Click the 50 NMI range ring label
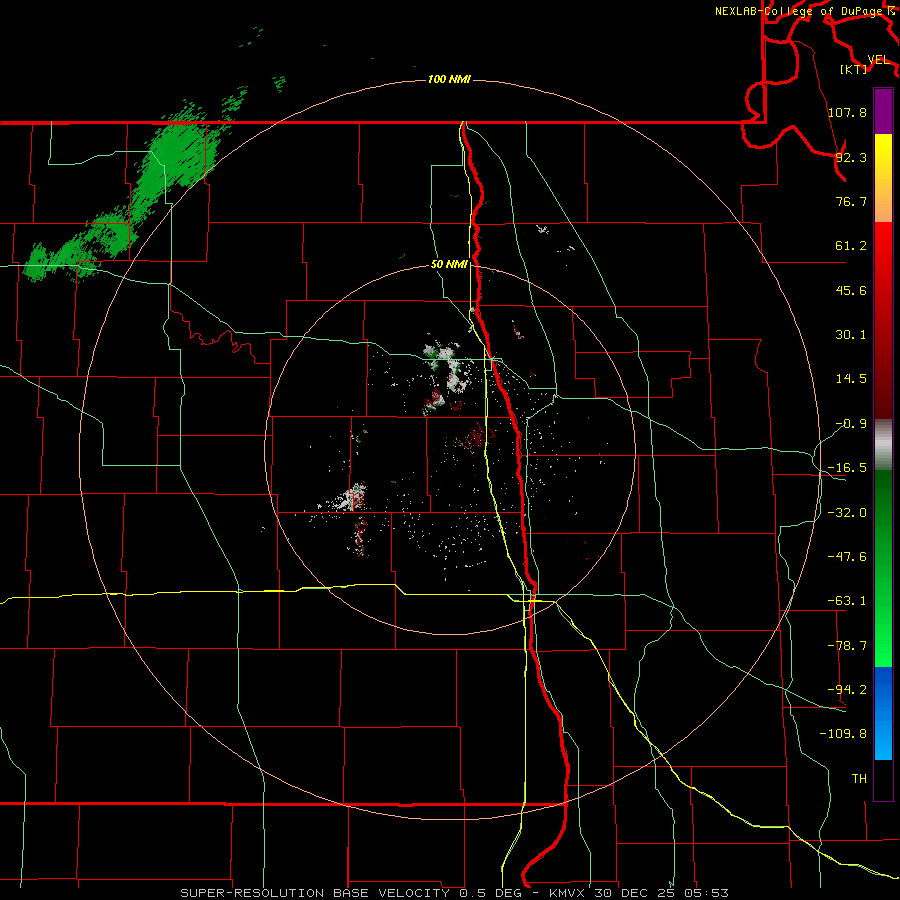 click(x=449, y=265)
